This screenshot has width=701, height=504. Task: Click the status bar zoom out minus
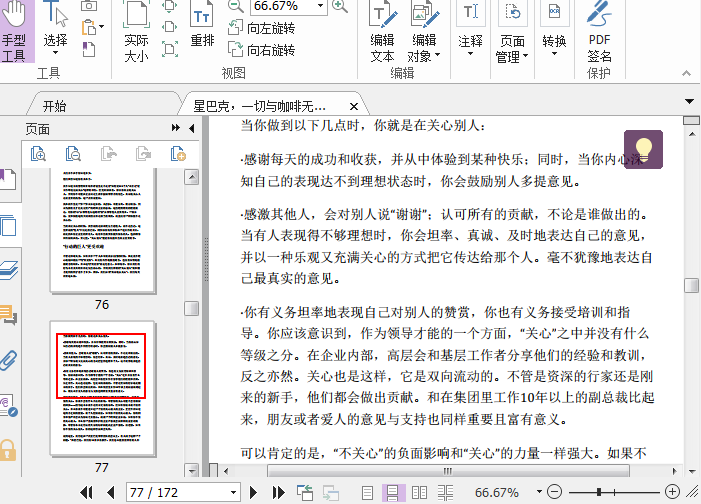point(554,492)
